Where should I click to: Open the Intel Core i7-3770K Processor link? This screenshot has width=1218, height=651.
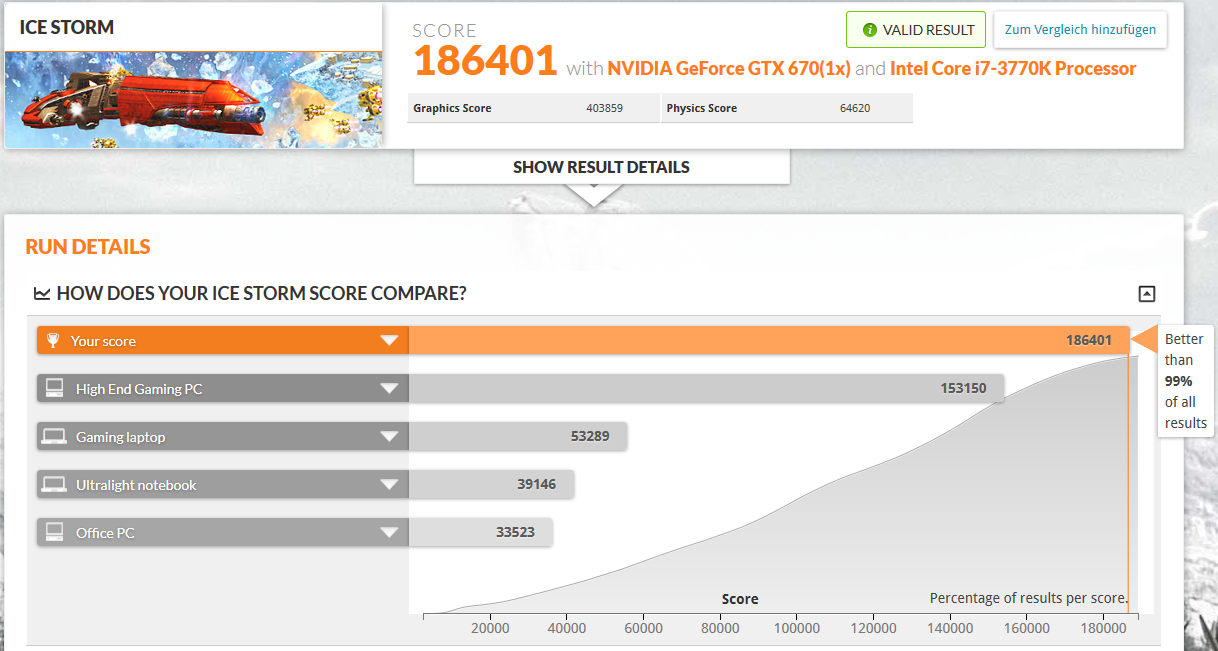[x=1013, y=69]
